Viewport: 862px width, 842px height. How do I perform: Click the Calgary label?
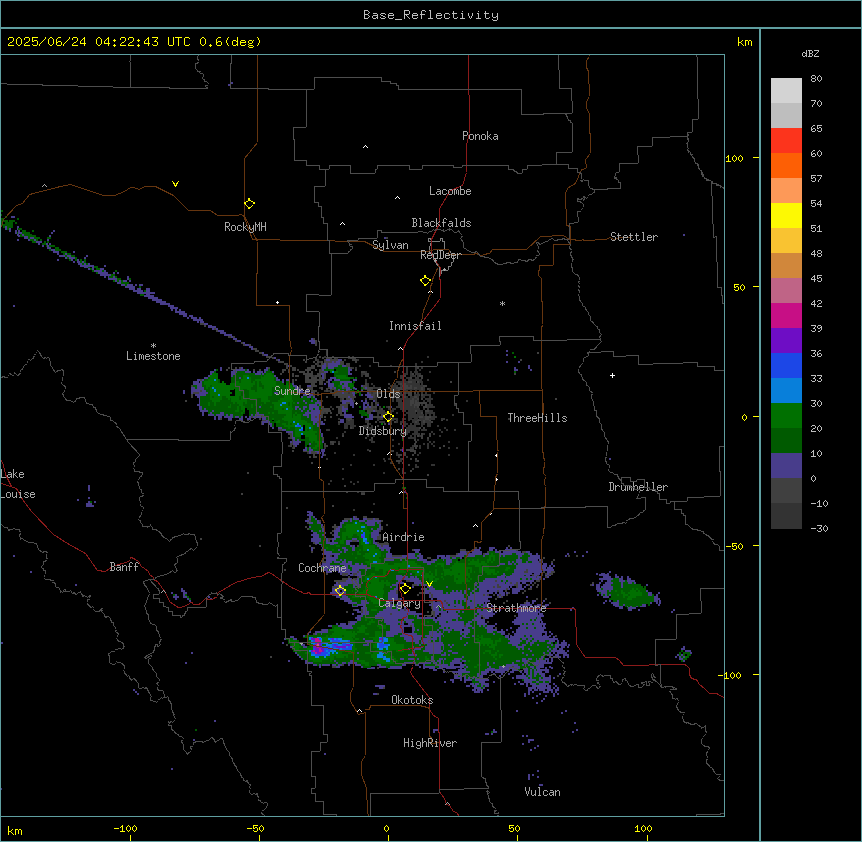click(399, 603)
